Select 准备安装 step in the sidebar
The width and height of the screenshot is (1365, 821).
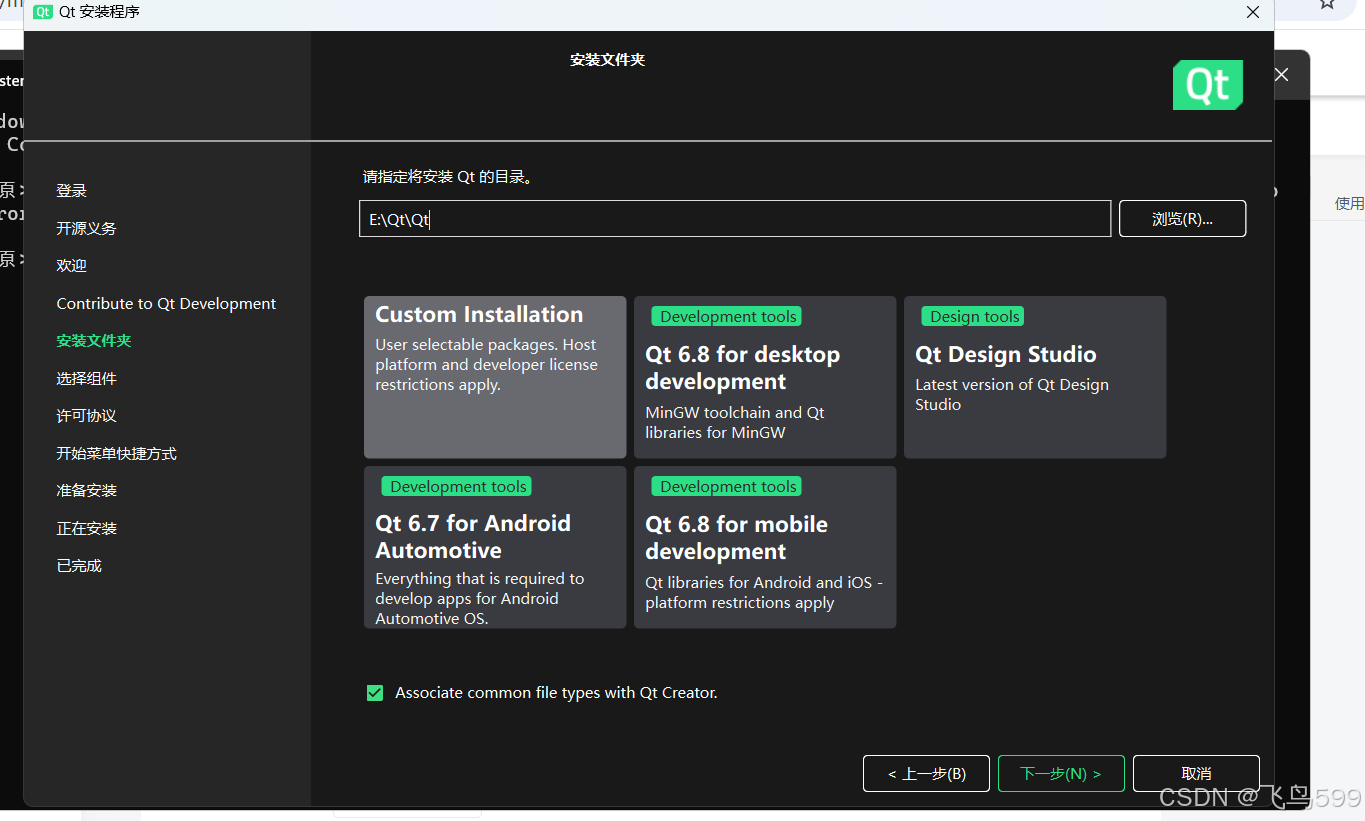(86, 491)
